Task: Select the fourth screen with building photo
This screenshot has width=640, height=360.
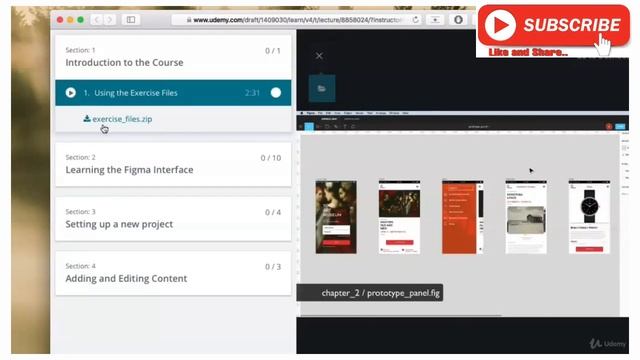Action: [526, 217]
